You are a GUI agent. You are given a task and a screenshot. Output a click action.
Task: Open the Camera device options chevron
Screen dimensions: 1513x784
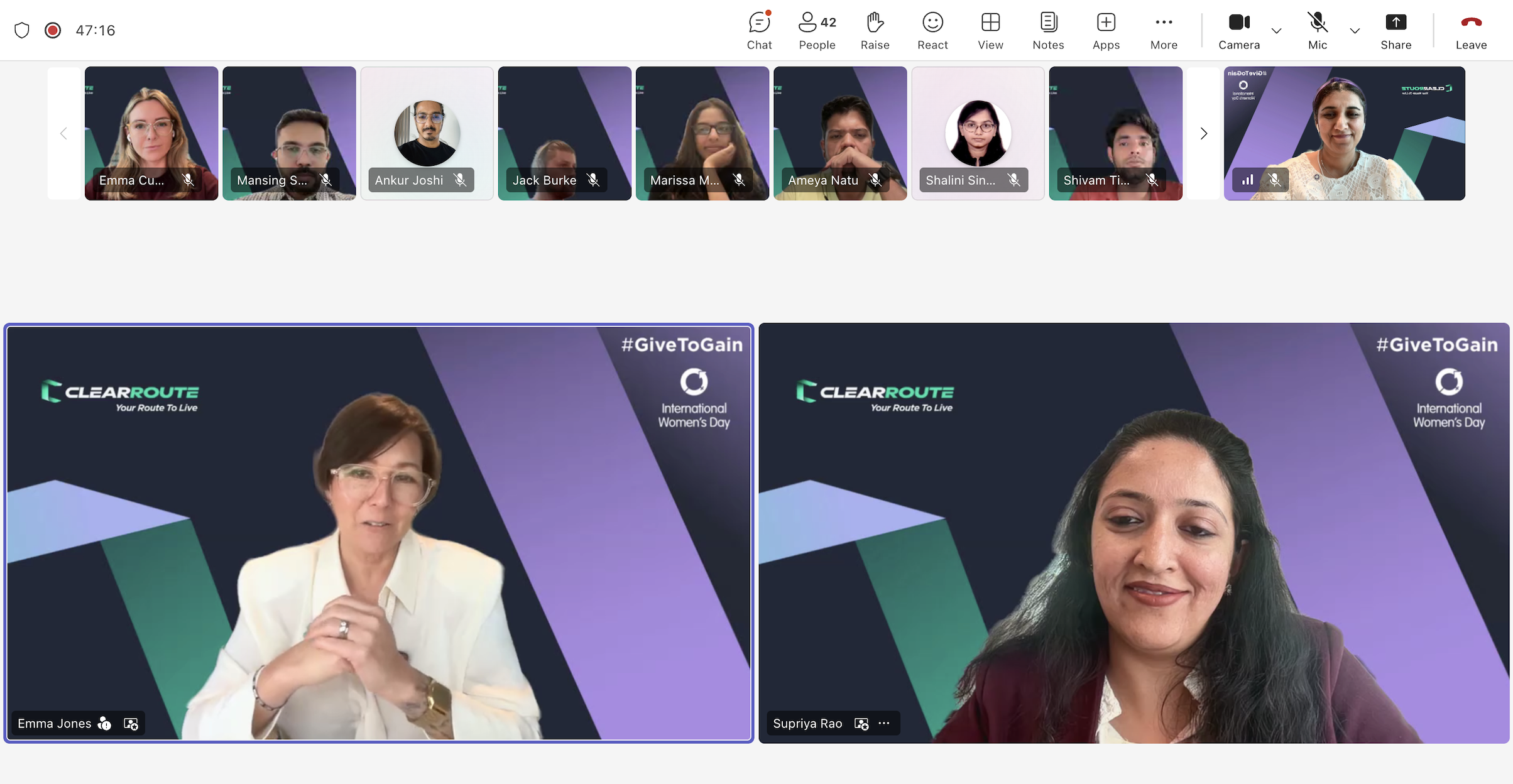1276,31
